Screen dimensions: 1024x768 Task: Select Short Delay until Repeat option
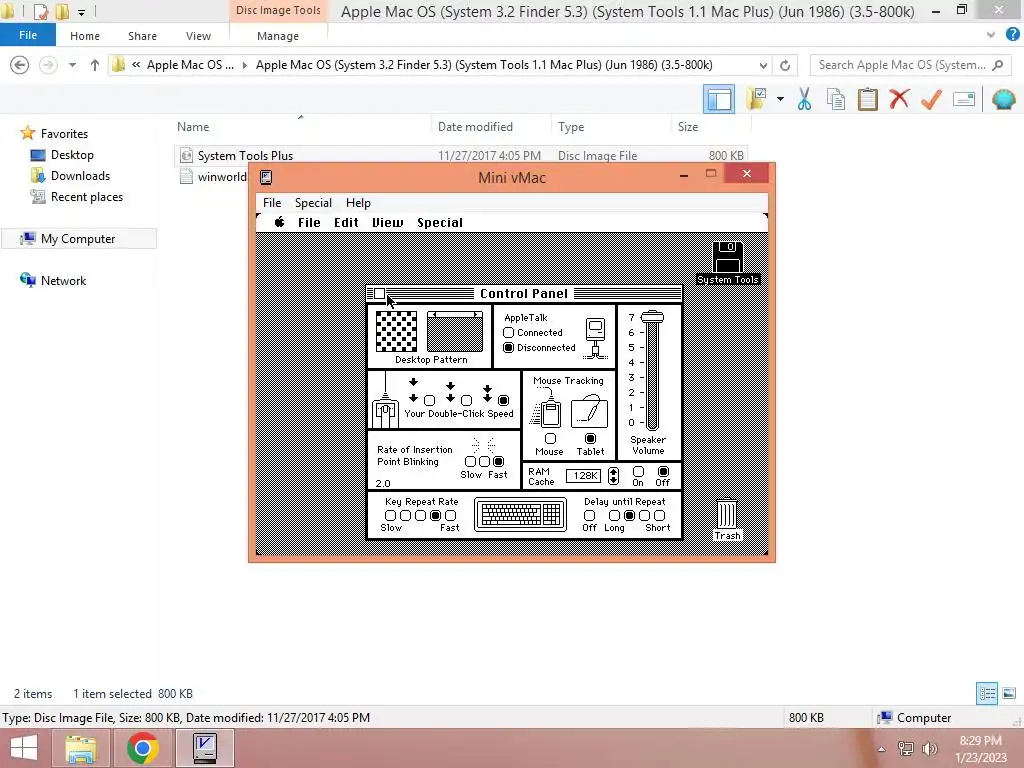[x=660, y=515]
